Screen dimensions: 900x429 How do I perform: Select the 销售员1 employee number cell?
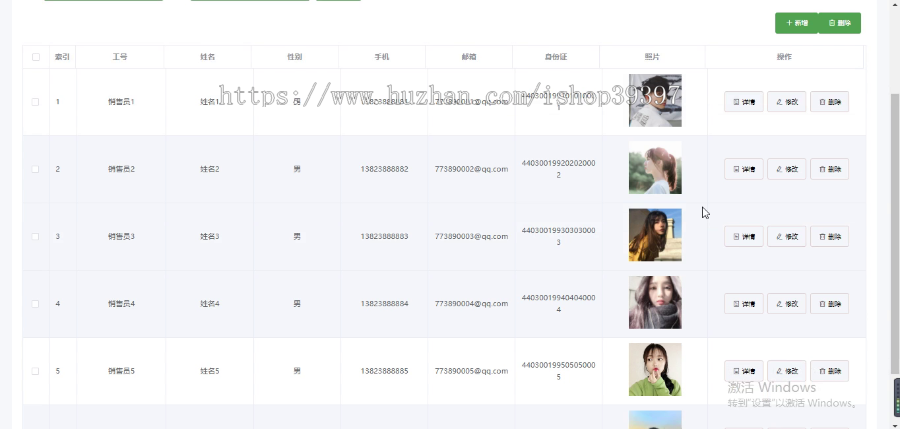[x=121, y=102]
